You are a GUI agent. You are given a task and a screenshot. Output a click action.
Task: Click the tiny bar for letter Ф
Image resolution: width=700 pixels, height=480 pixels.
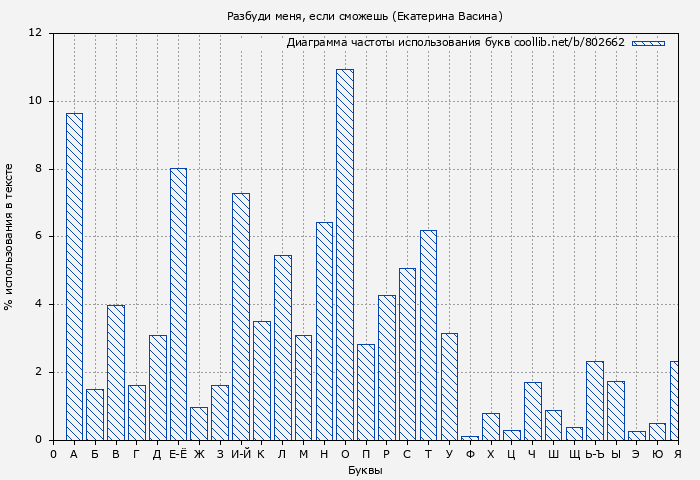(470, 437)
